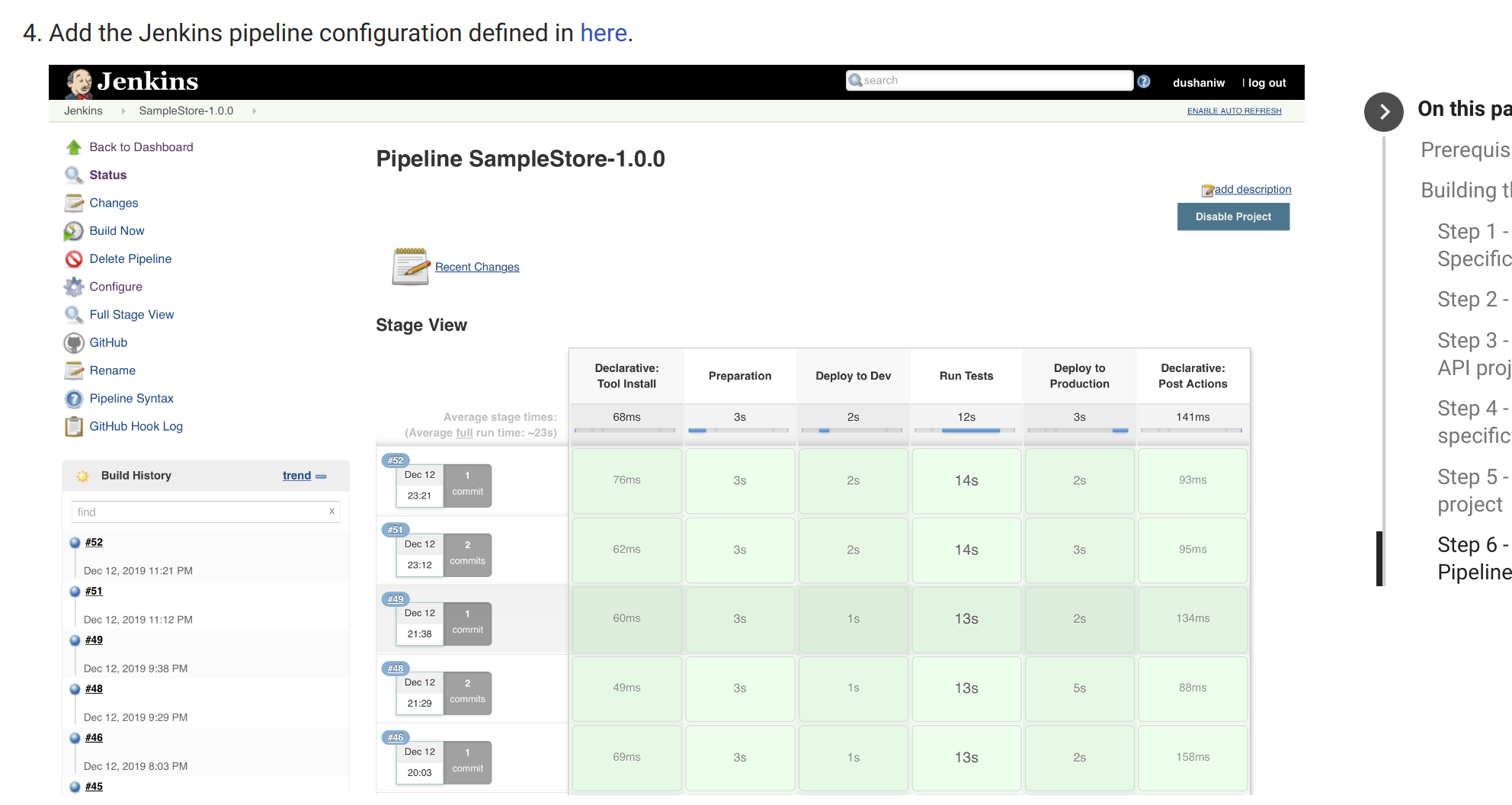
Task: Click ENABLE AUTO REFRESH link
Action: pyautogui.click(x=1235, y=111)
